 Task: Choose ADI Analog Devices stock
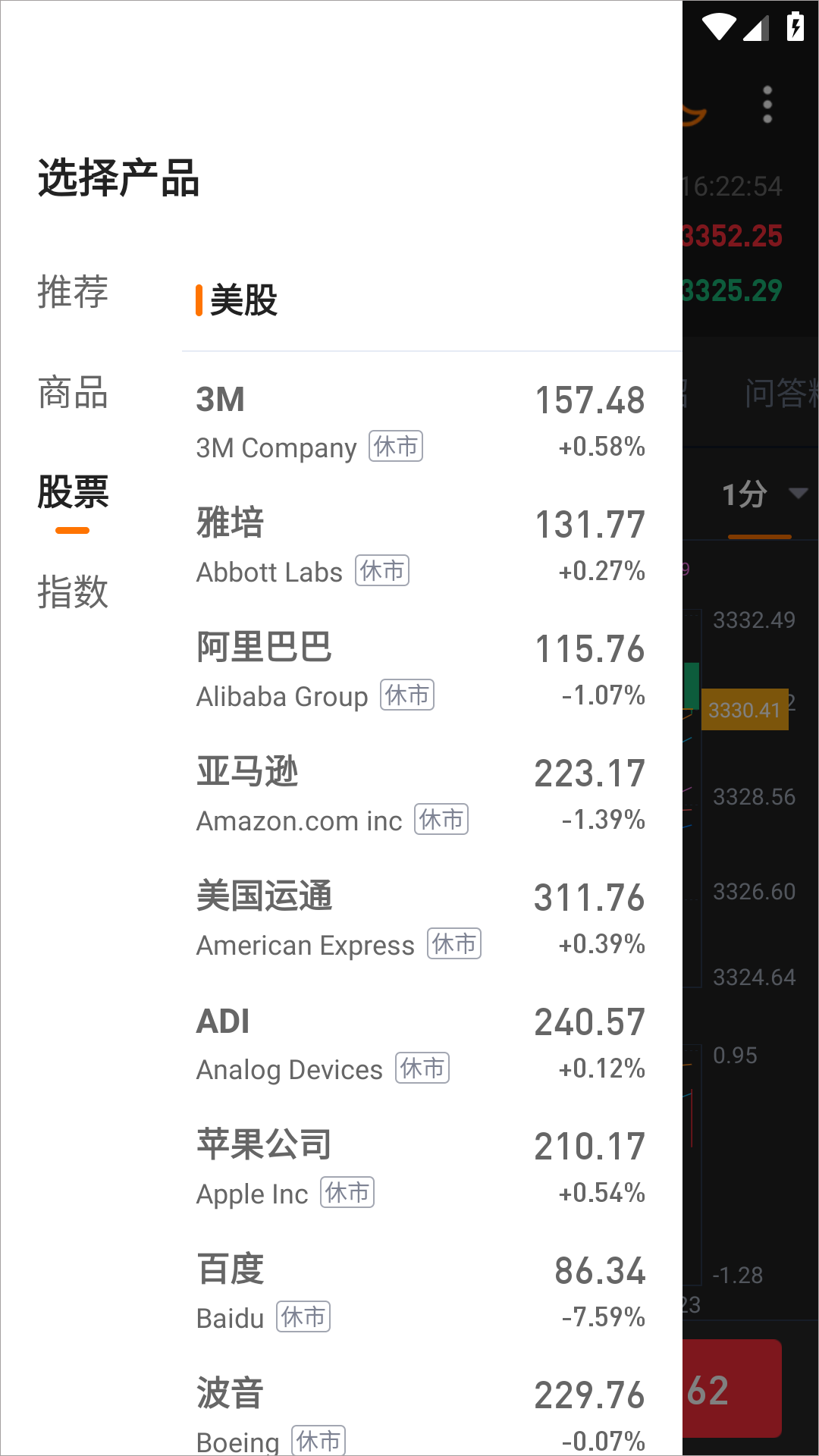click(x=421, y=1043)
